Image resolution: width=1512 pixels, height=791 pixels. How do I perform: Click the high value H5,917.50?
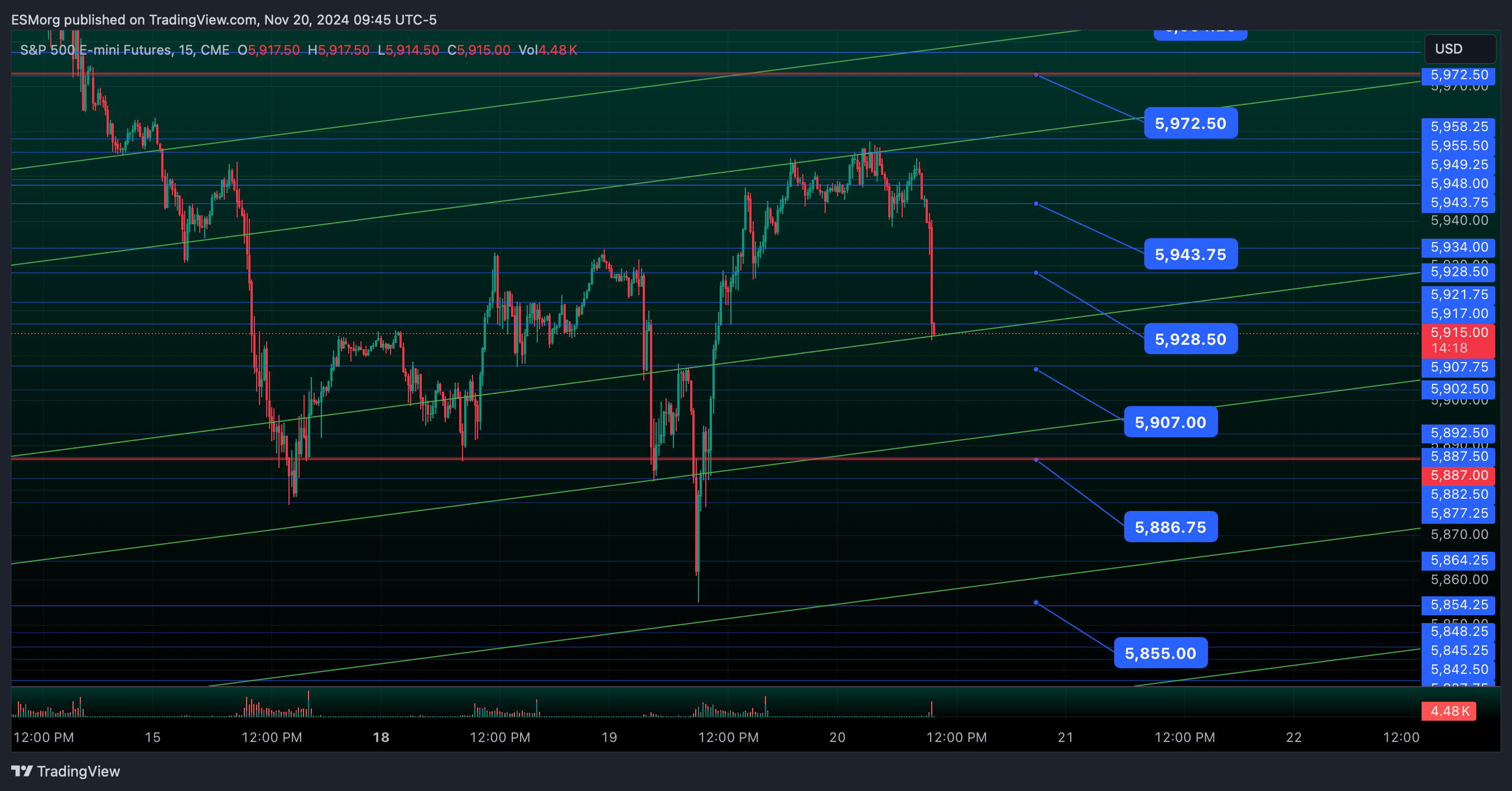pyautogui.click(x=339, y=50)
